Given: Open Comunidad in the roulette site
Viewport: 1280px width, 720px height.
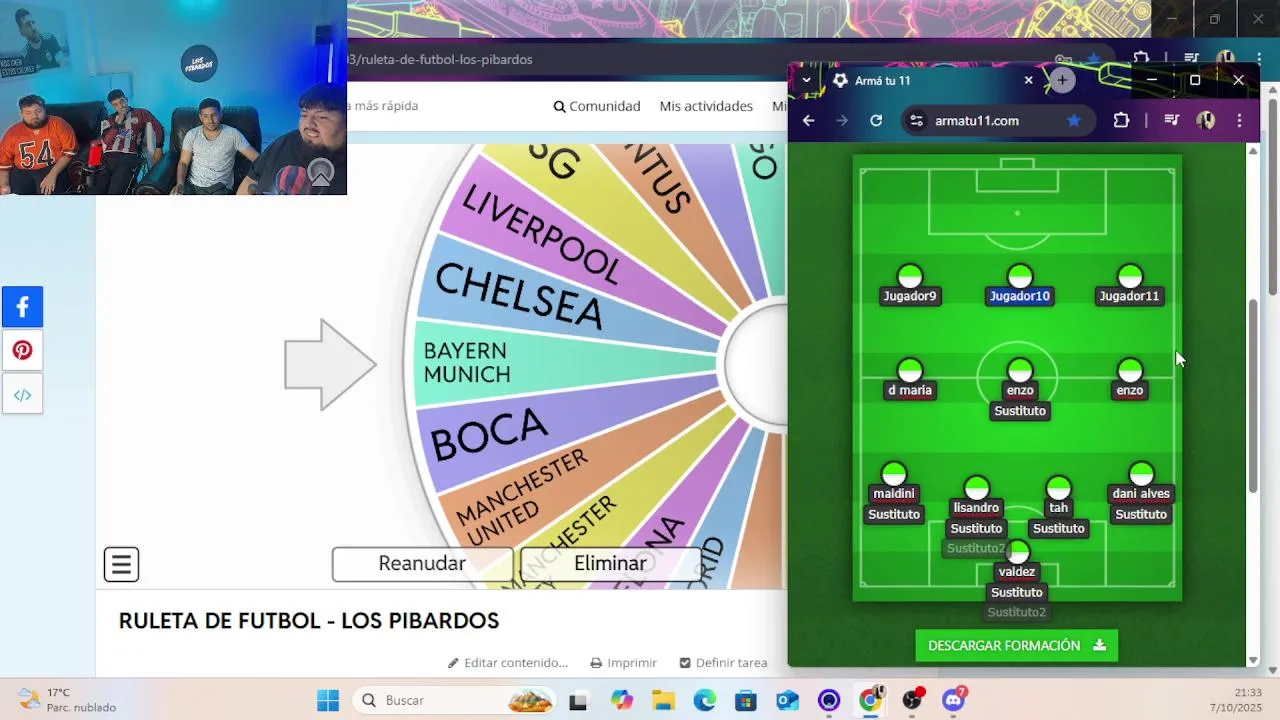Looking at the screenshot, I should click(x=597, y=106).
